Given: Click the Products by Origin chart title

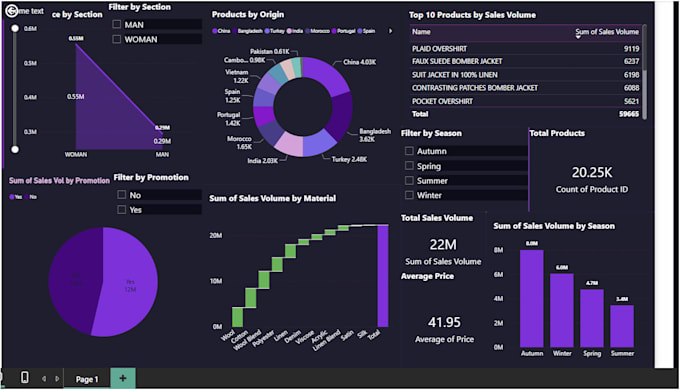Looking at the screenshot, I should (248, 14).
